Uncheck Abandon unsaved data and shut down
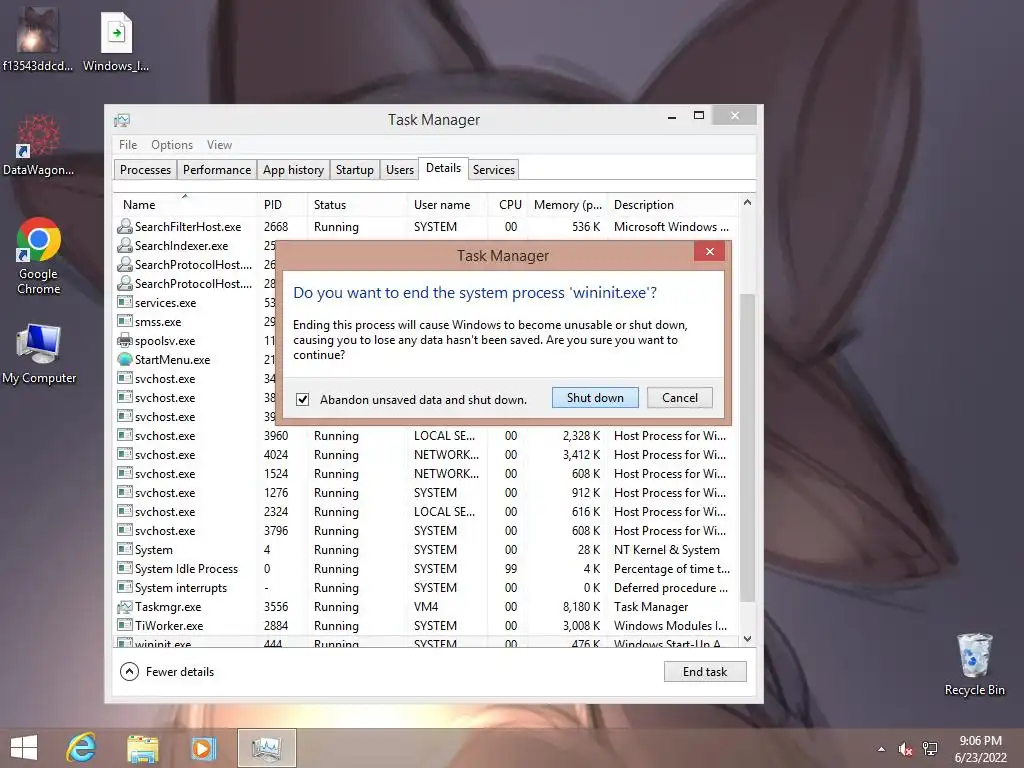The image size is (1024, 768). (x=302, y=399)
